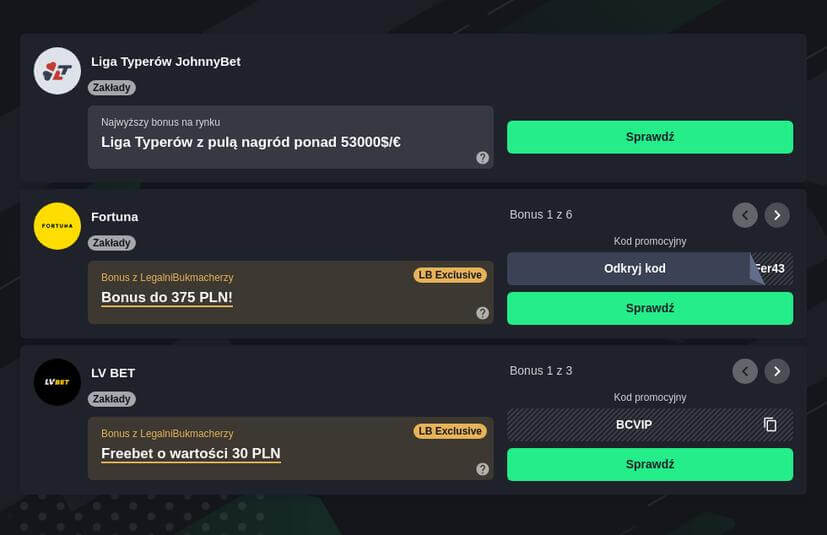Click the yellow Fortuna logo
The width and height of the screenshot is (827, 535).
57,226
